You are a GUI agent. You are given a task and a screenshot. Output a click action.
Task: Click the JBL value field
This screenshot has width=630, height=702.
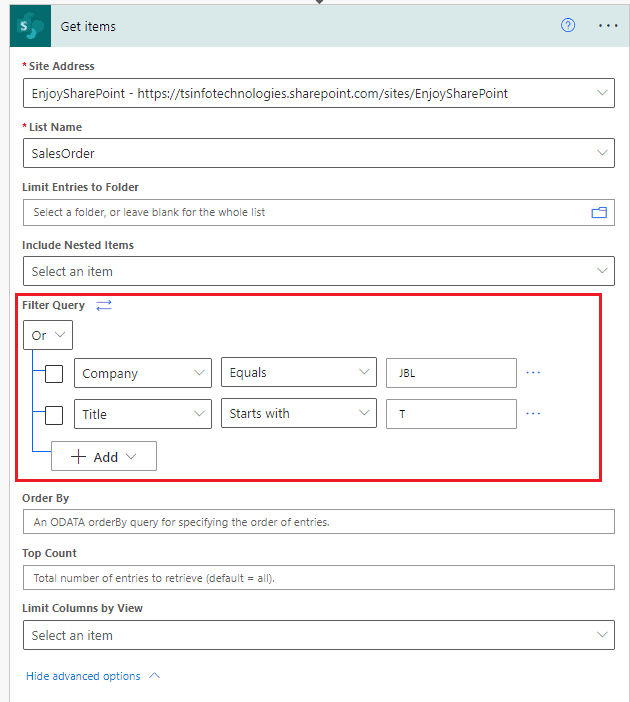tap(451, 373)
